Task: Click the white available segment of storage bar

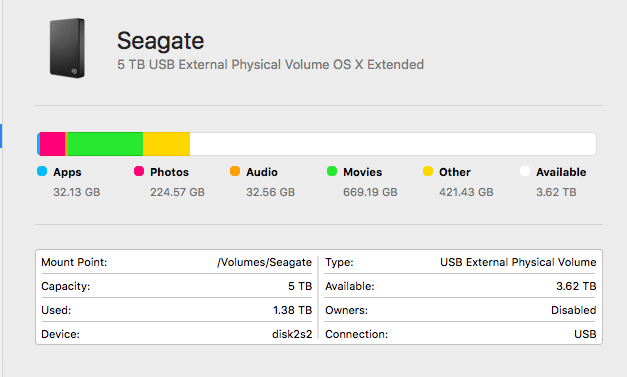Action: (393, 144)
